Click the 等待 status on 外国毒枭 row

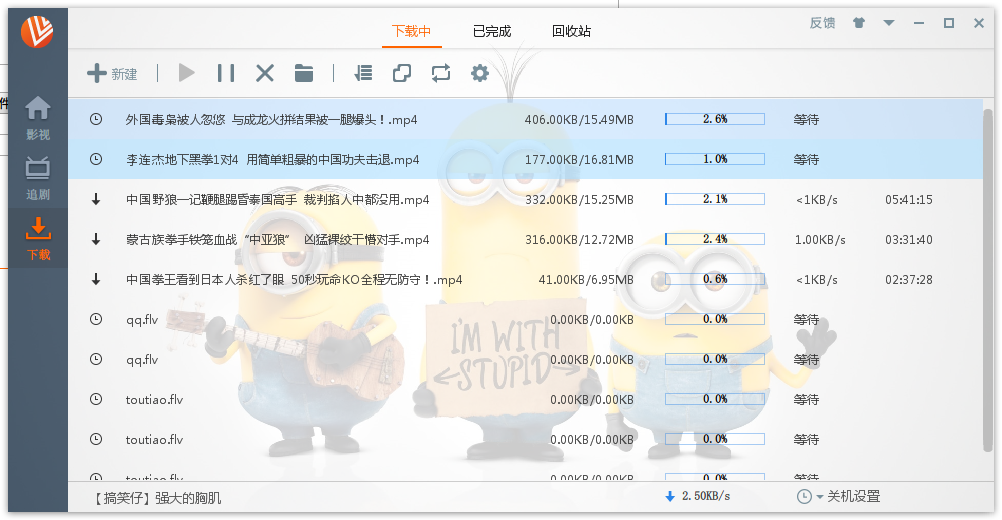[806, 119]
